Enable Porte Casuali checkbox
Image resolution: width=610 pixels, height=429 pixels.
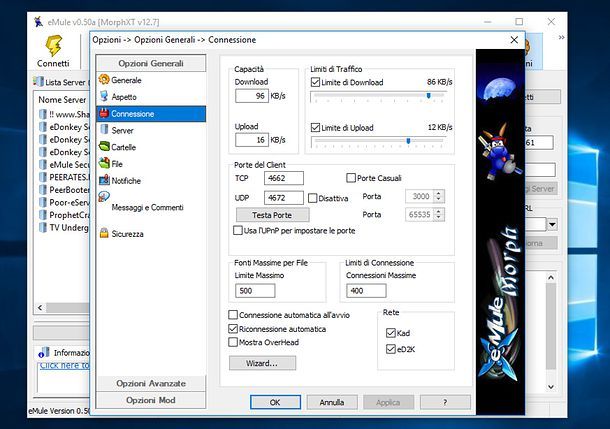pyautogui.click(x=351, y=178)
